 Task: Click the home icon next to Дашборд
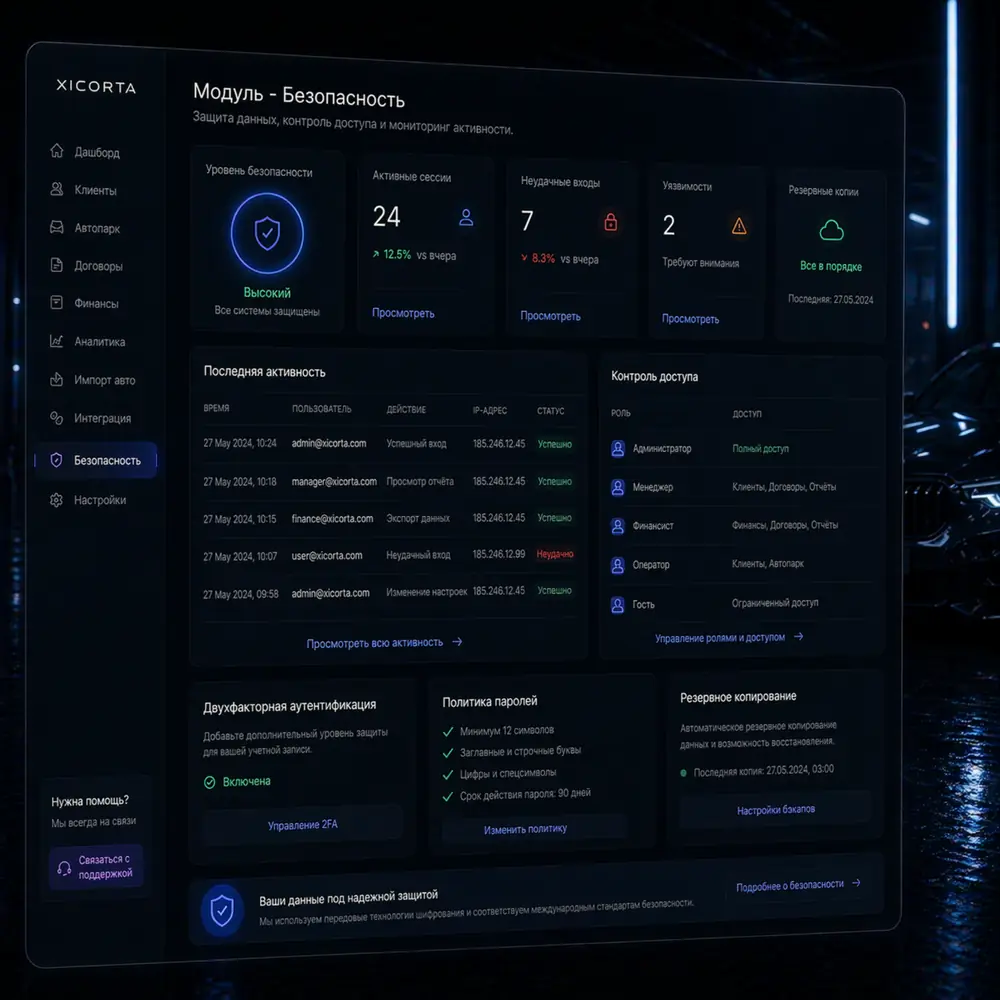57,151
